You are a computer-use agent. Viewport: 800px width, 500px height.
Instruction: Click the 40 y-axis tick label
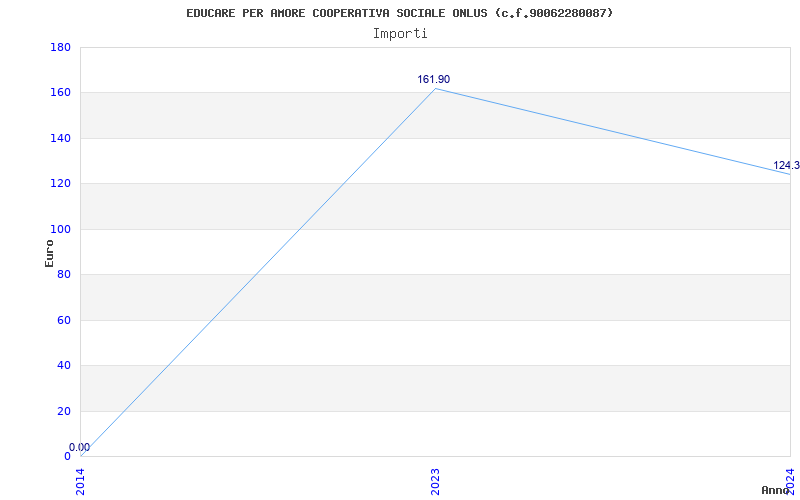(x=64, y=365)
